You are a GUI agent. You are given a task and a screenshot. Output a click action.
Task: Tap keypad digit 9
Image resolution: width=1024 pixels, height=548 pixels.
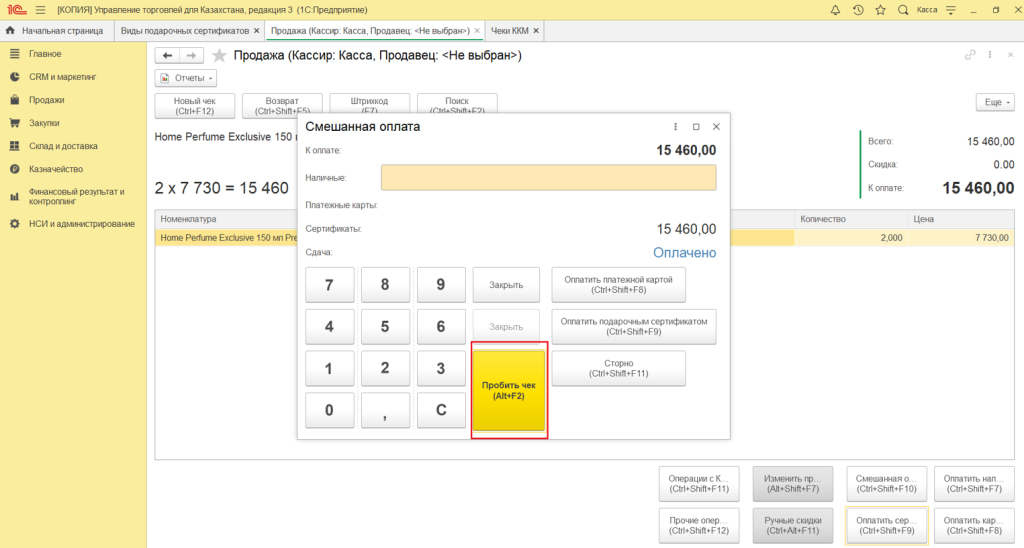coord(441,285)
